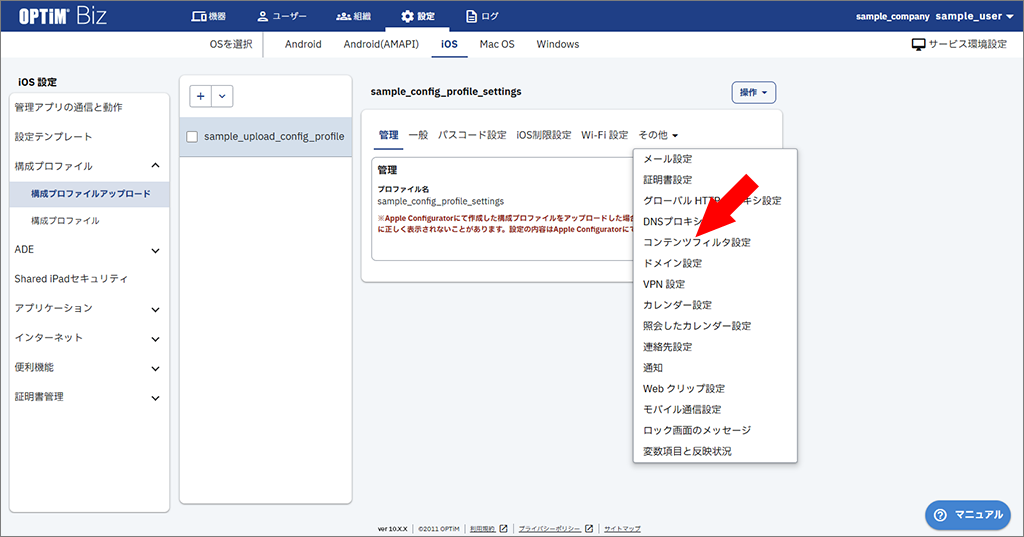Collapse the 構成プロファイル sidebar section
The height and width of the screenshot is (537, 1024).
point(155,166)
